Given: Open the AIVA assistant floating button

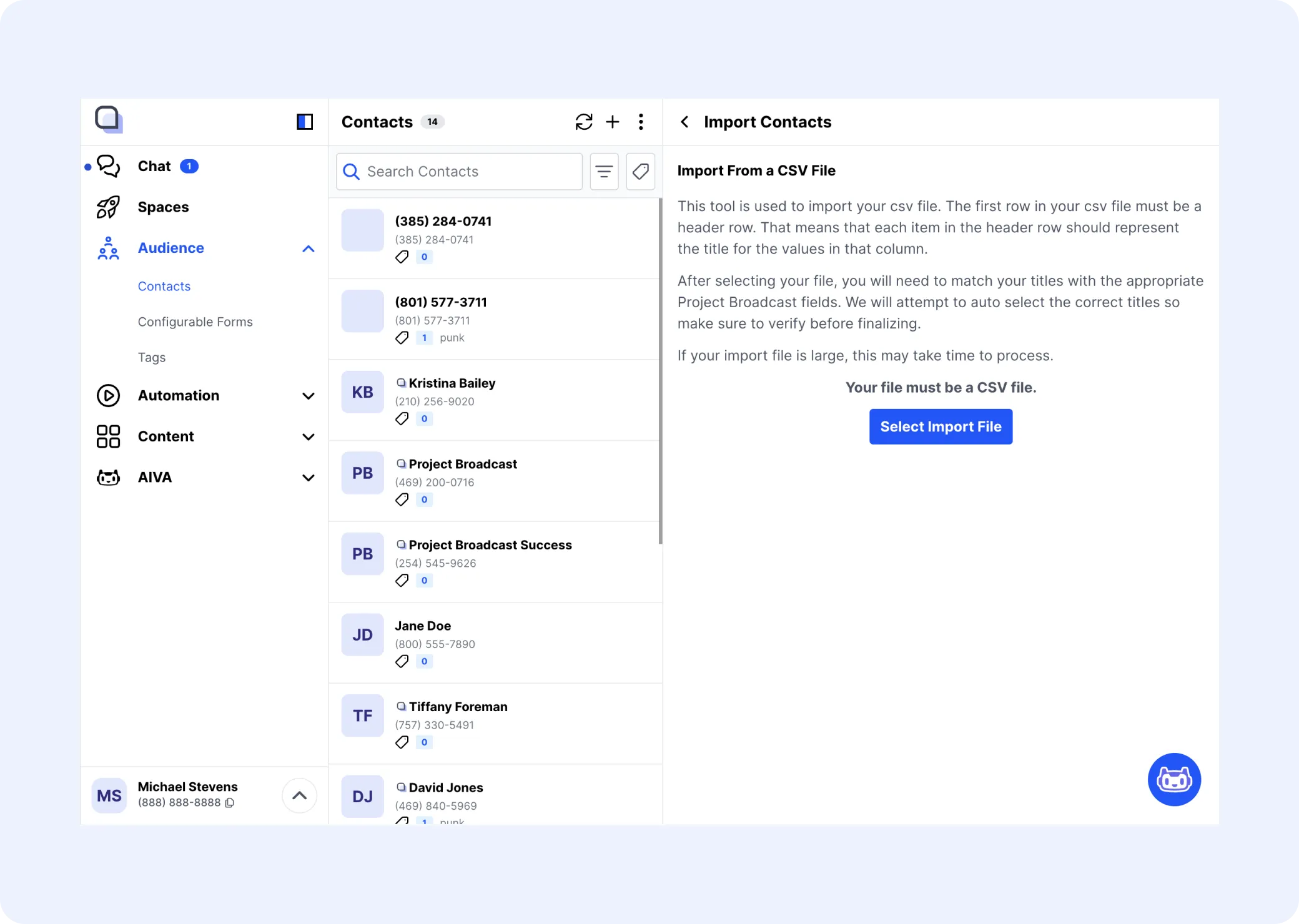Looking at the screenshot, I should pos(1174,780).
